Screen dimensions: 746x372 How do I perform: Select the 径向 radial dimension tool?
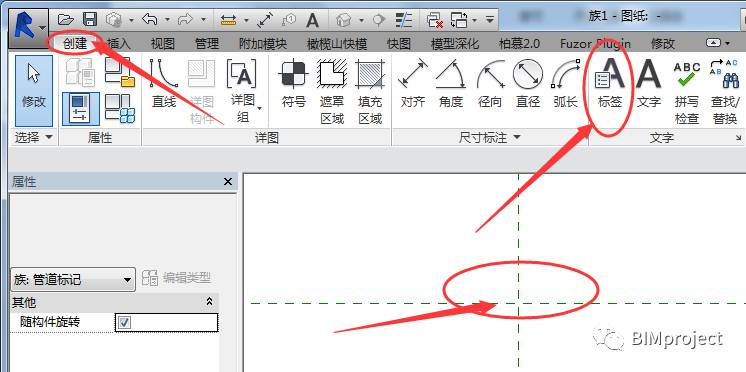(490, 84)
